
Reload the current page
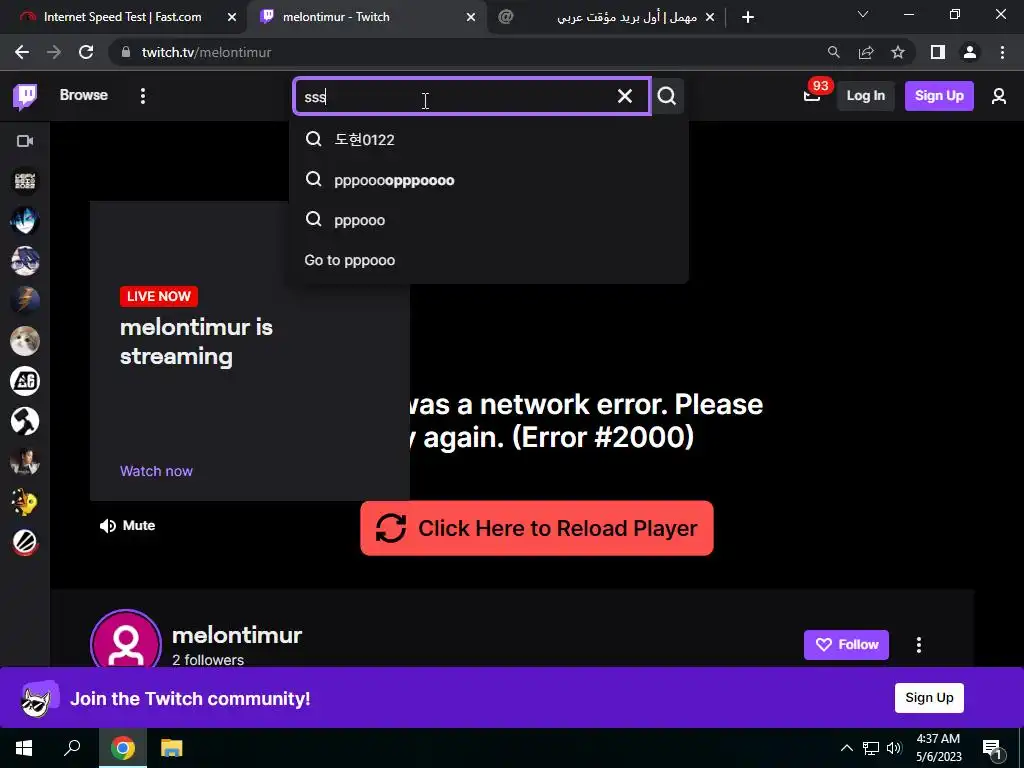(86, 52)
